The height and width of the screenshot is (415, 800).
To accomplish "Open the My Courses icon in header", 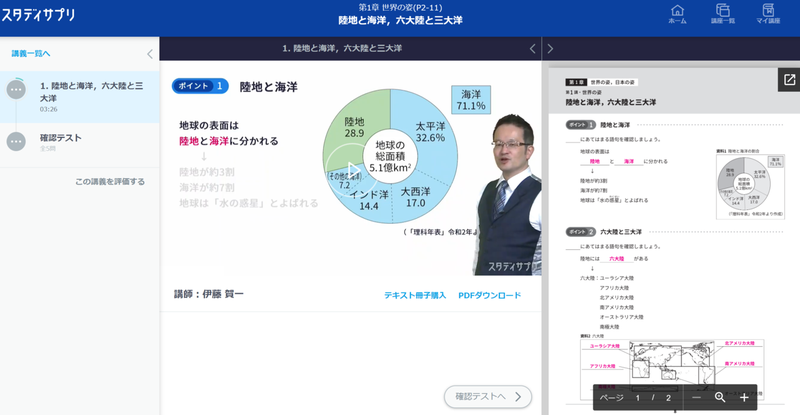I will click(x=768, y=14).
